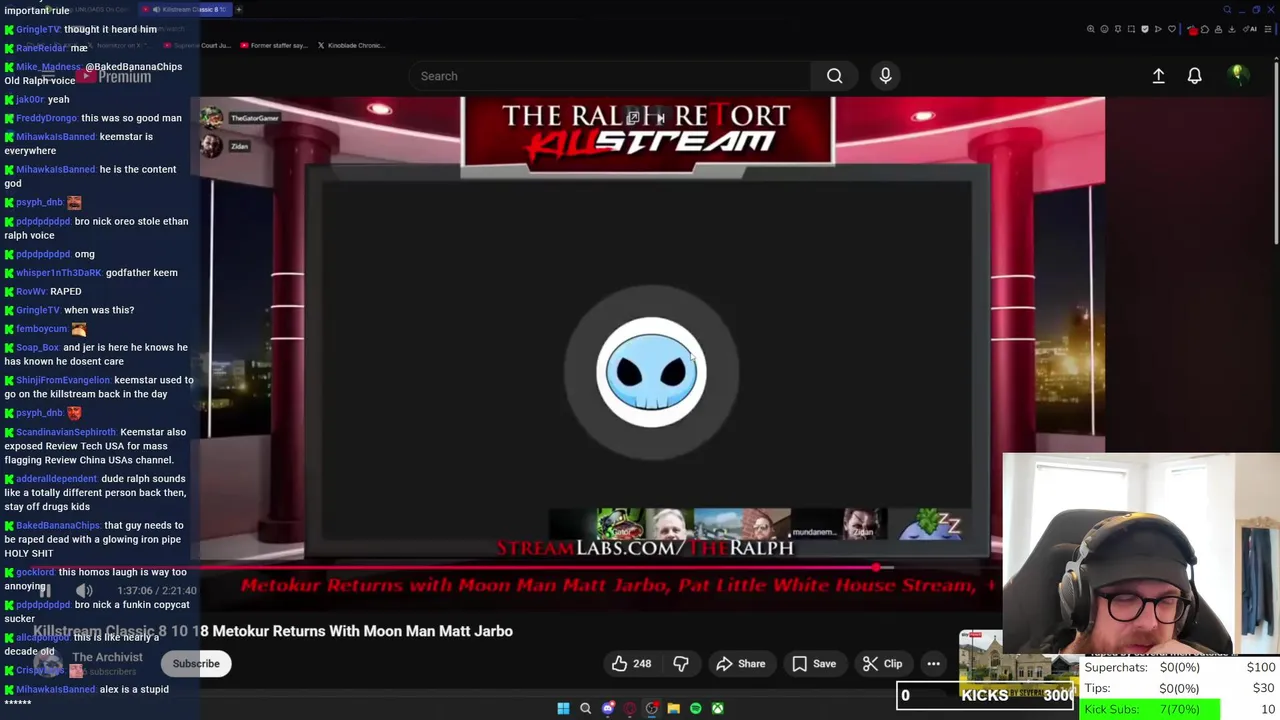Open the browser downloads icon
The height and width of the screenshot is (720, 1280).
[x=1231, y=29]
